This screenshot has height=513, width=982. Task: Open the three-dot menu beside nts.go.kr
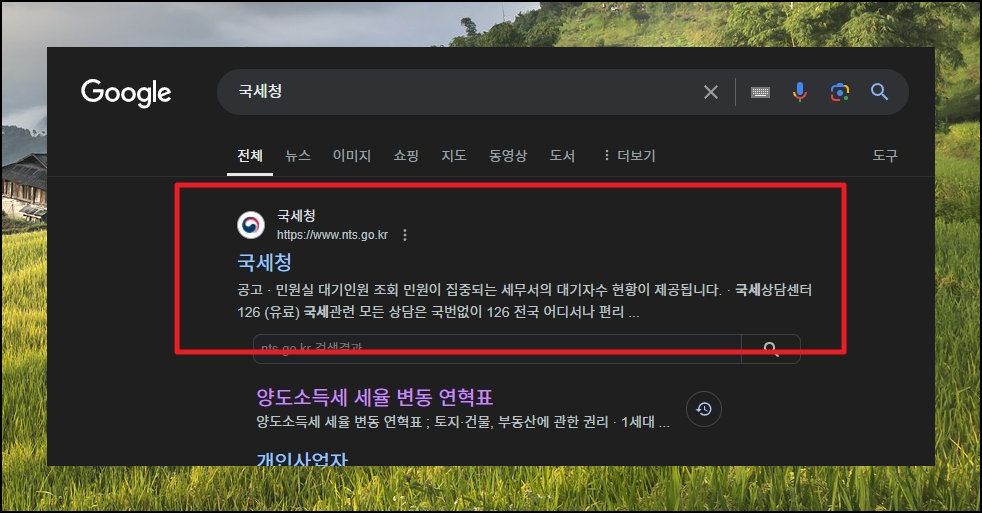(405, 235)
